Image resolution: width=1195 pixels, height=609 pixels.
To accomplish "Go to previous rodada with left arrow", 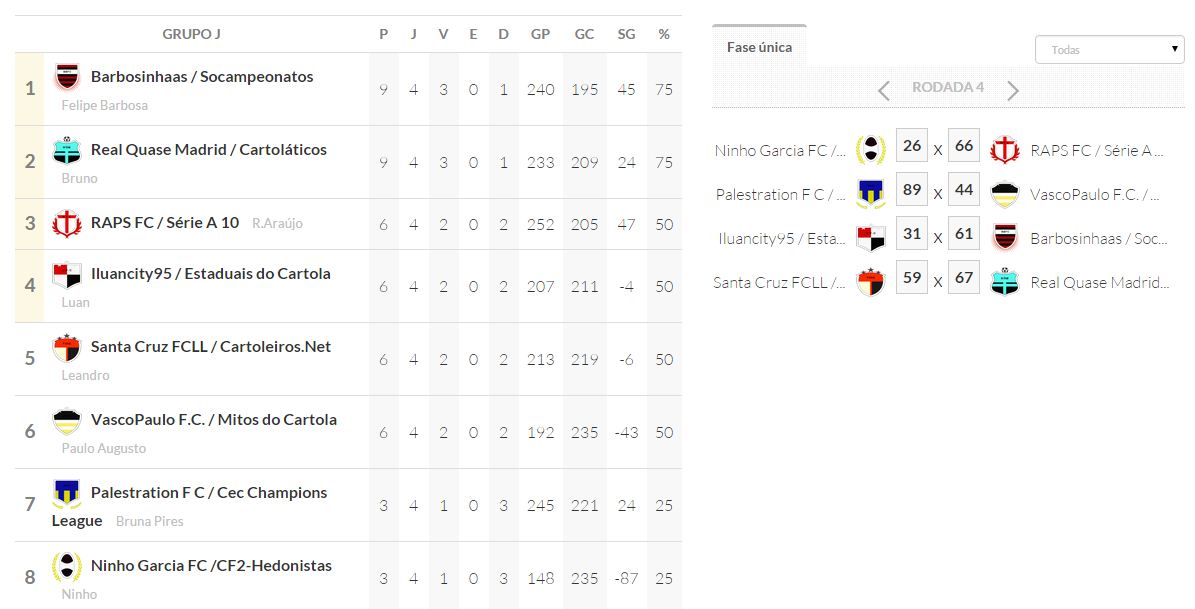I will pyautogui.click(x=884, y=91).
